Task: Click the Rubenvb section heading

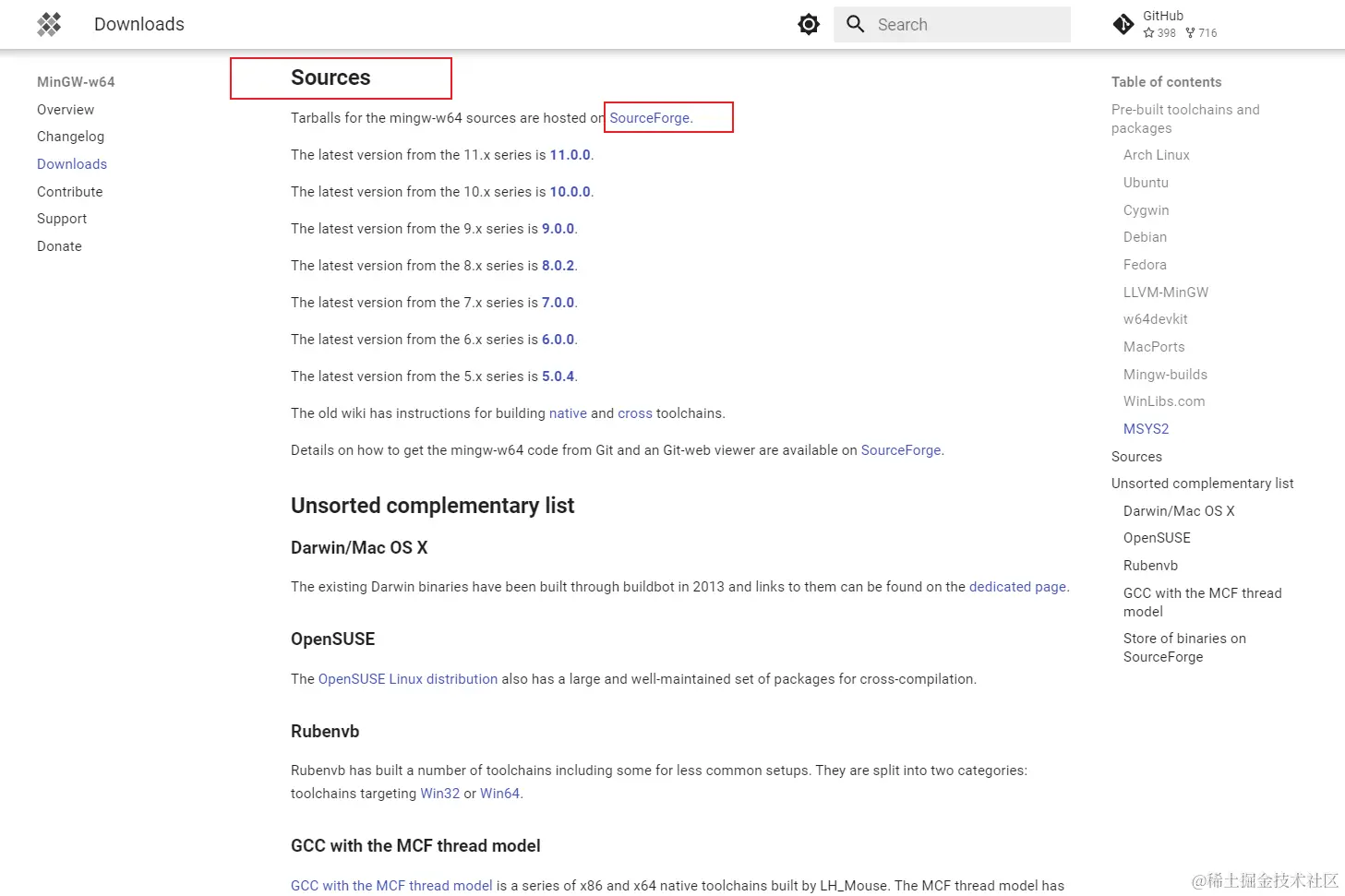Action: point(325,732)
